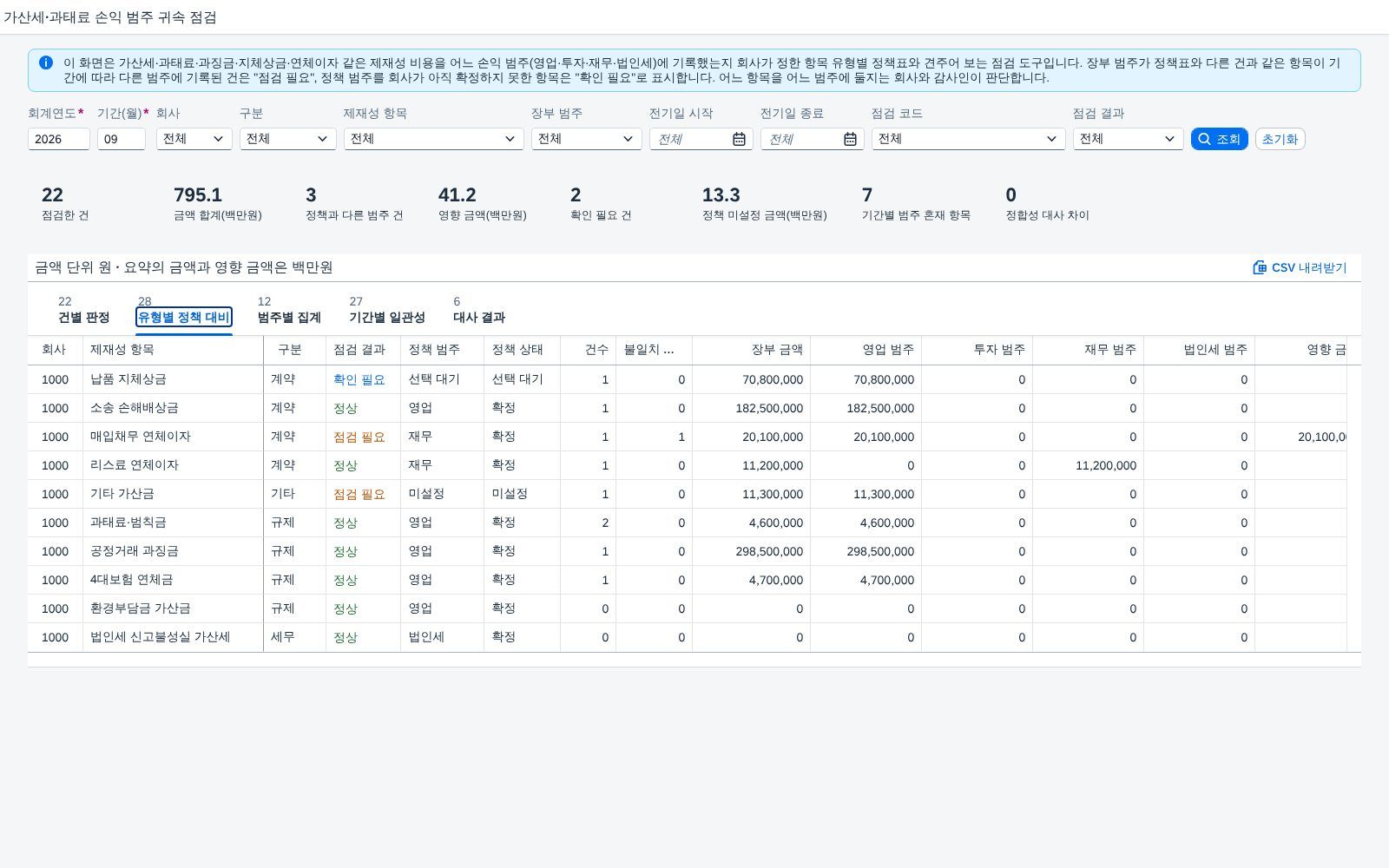
Task: Click the 정책 상태 column header
Action: 522,350
